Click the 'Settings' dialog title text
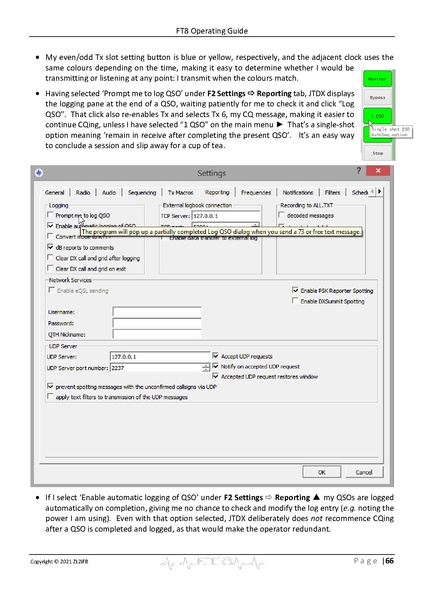This screenshot has width=424, height=600. (x=211, y=173)
